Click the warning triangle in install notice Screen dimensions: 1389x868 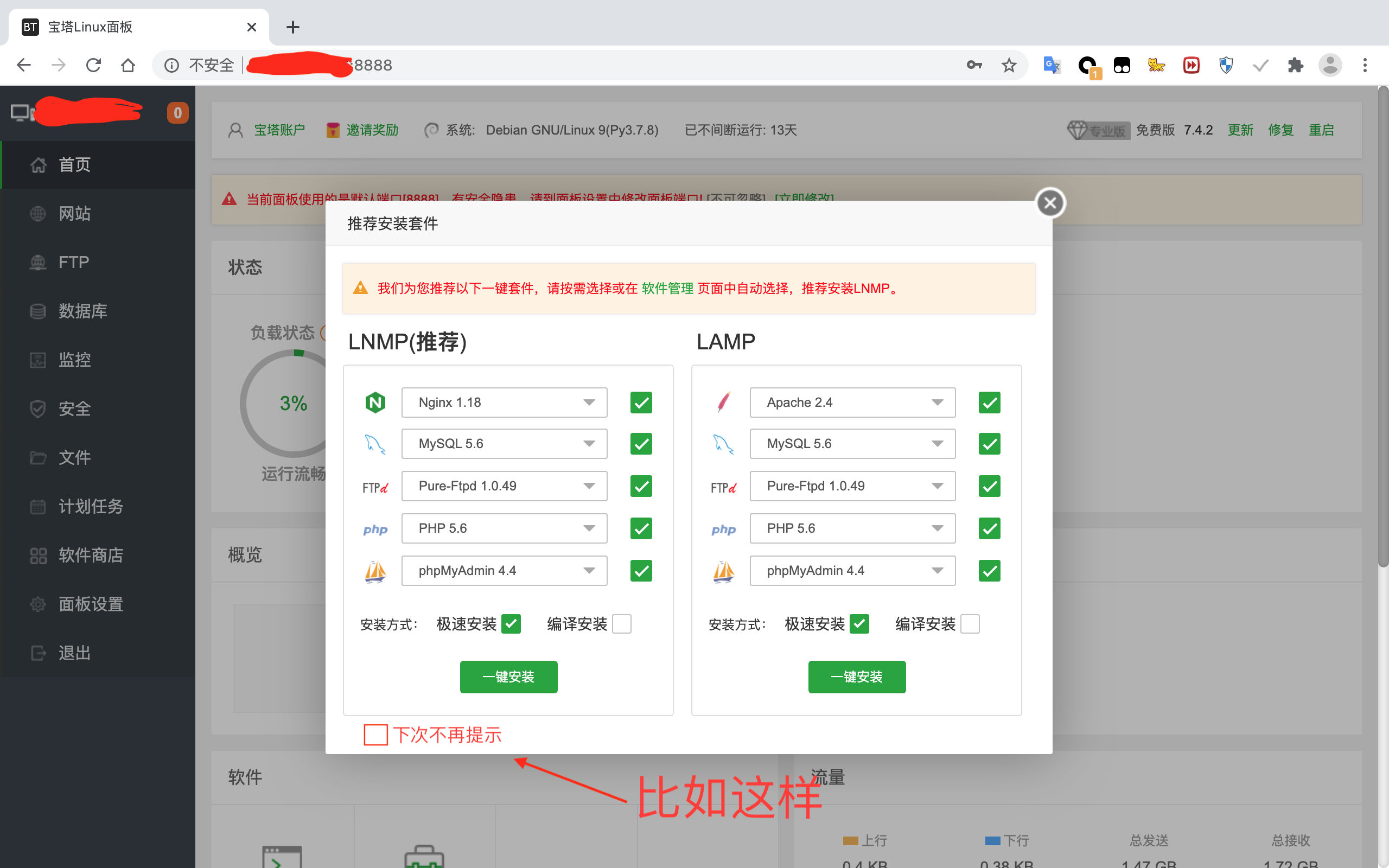tap(360, 288)
